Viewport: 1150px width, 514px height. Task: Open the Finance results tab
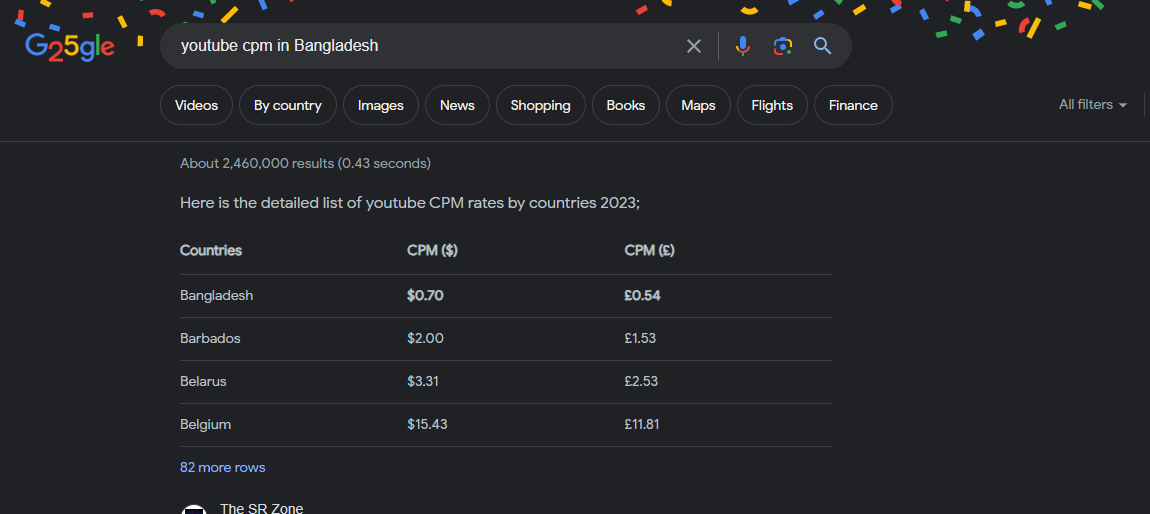click(x=853, y=105)
